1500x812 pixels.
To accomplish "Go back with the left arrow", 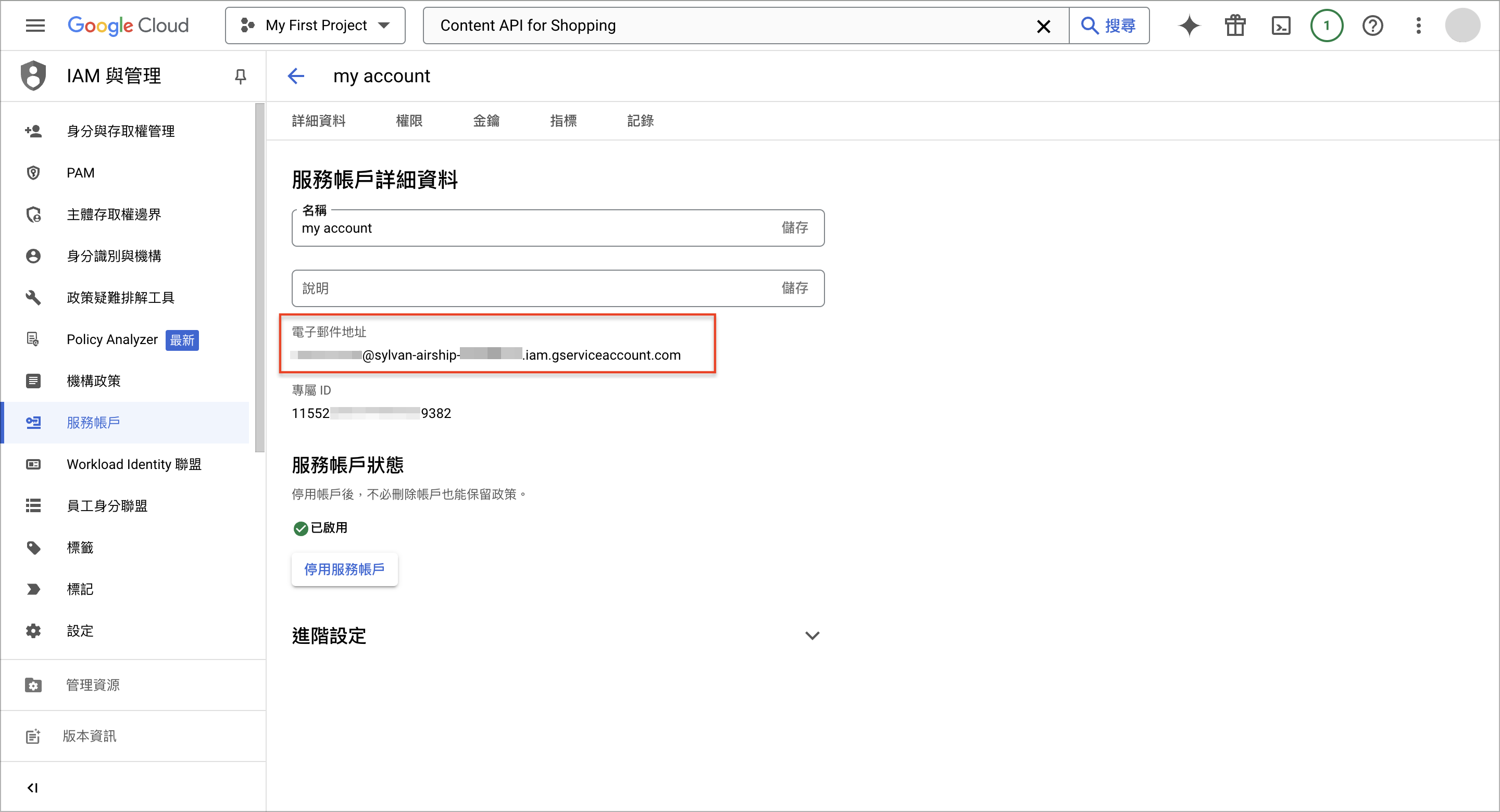I will click(x=296, y=75).
